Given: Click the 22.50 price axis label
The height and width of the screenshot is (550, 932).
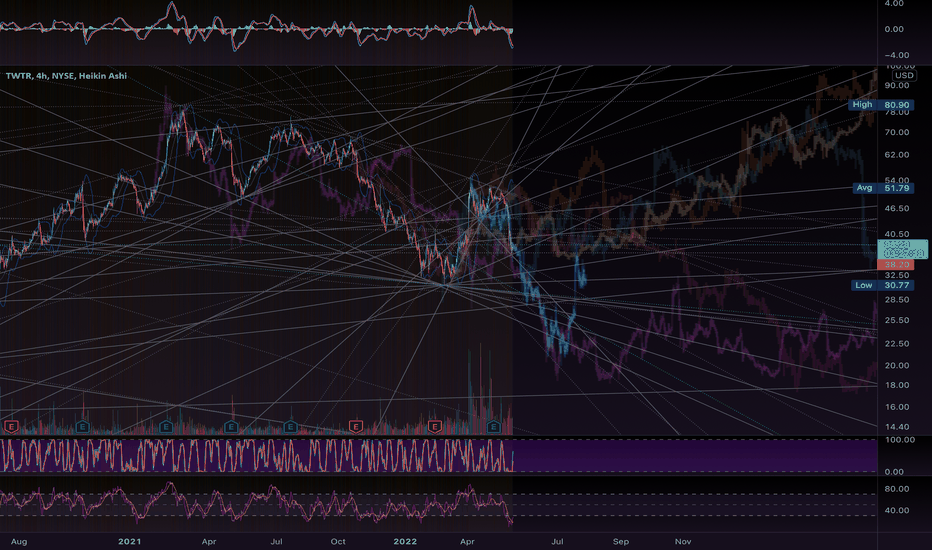Looking at the screenshot, I should (x=897, y=344).
